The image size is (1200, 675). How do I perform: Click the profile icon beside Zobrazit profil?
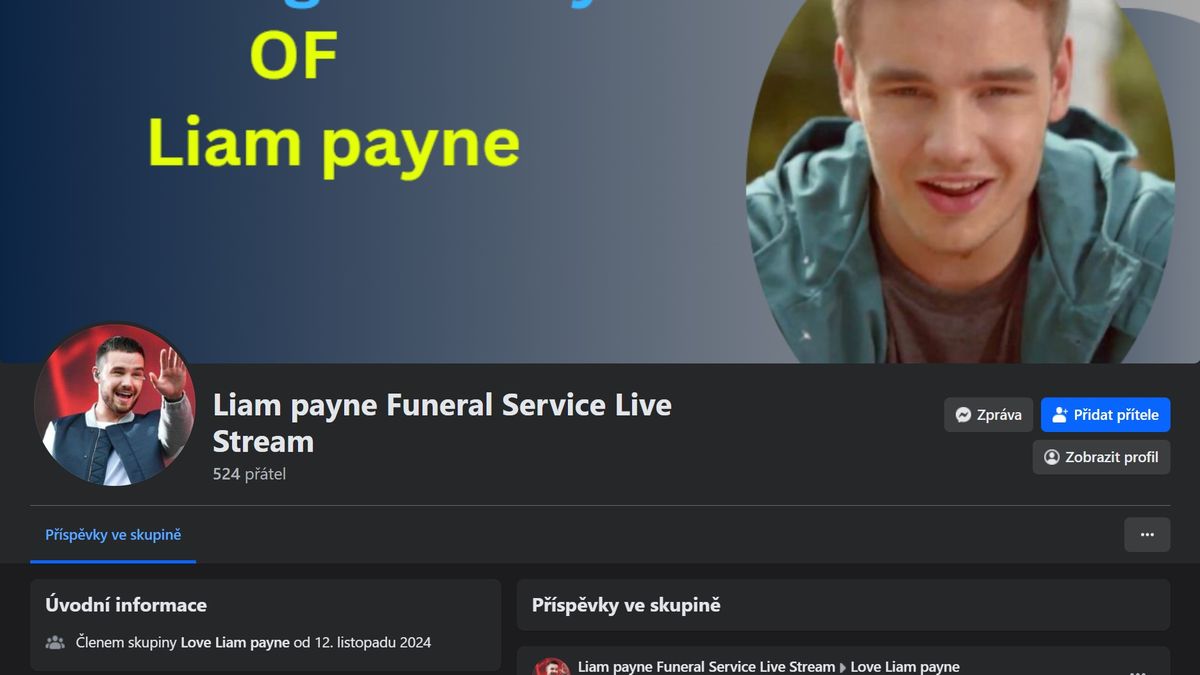pos(1052,457)
